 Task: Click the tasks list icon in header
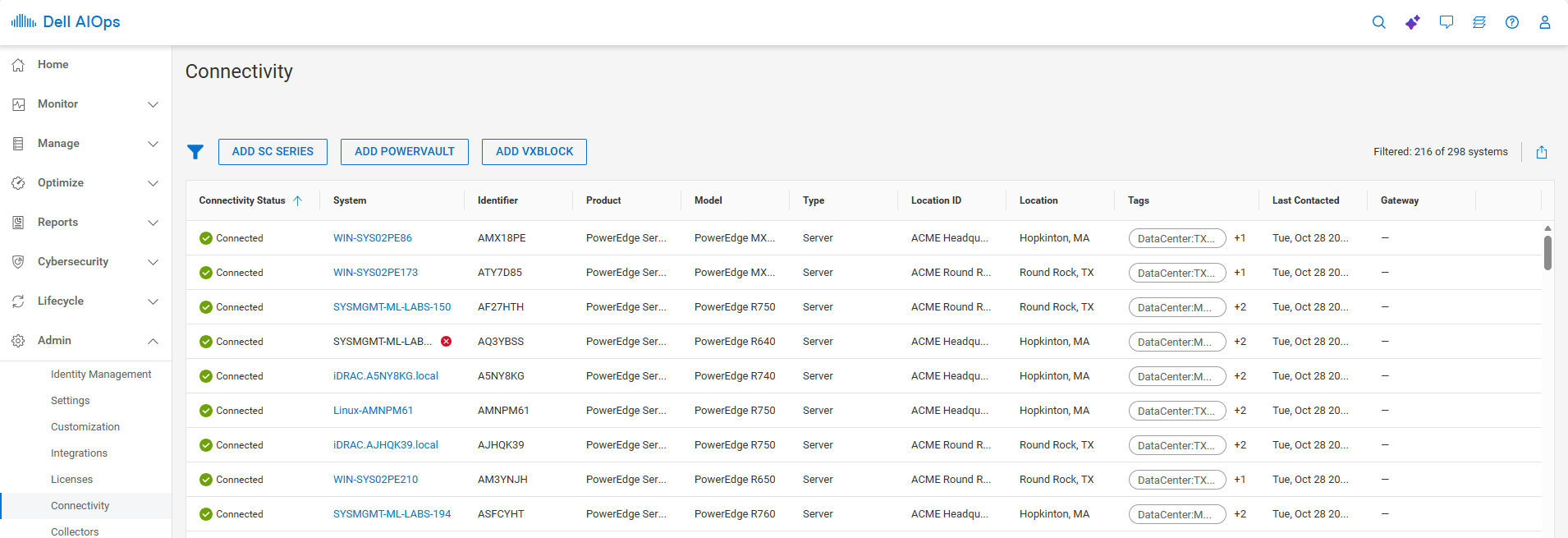click(x=1479, y=22)
